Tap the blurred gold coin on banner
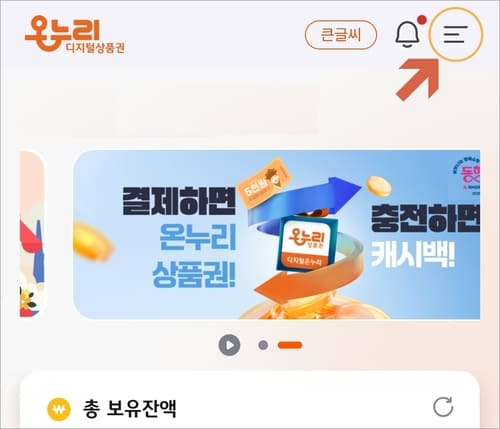 (93, 242)
